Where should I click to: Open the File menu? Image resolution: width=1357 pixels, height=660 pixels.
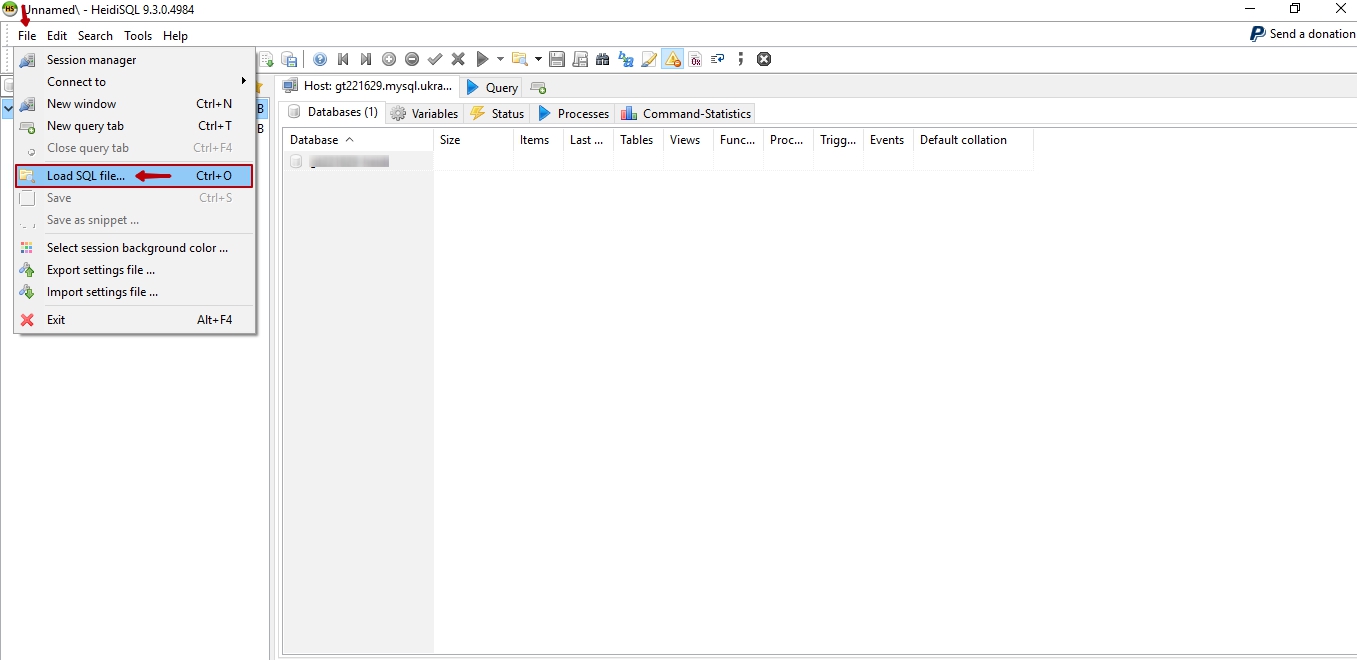pos(27,35)
